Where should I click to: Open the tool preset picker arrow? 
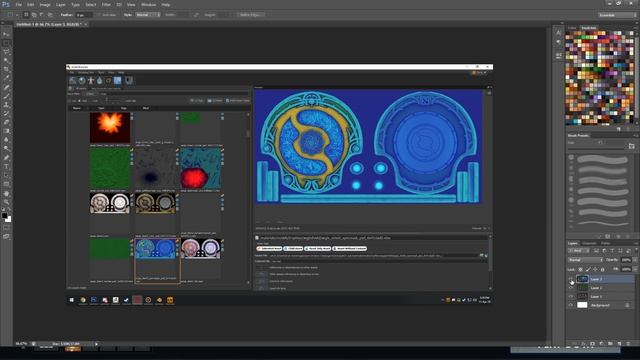17,15
